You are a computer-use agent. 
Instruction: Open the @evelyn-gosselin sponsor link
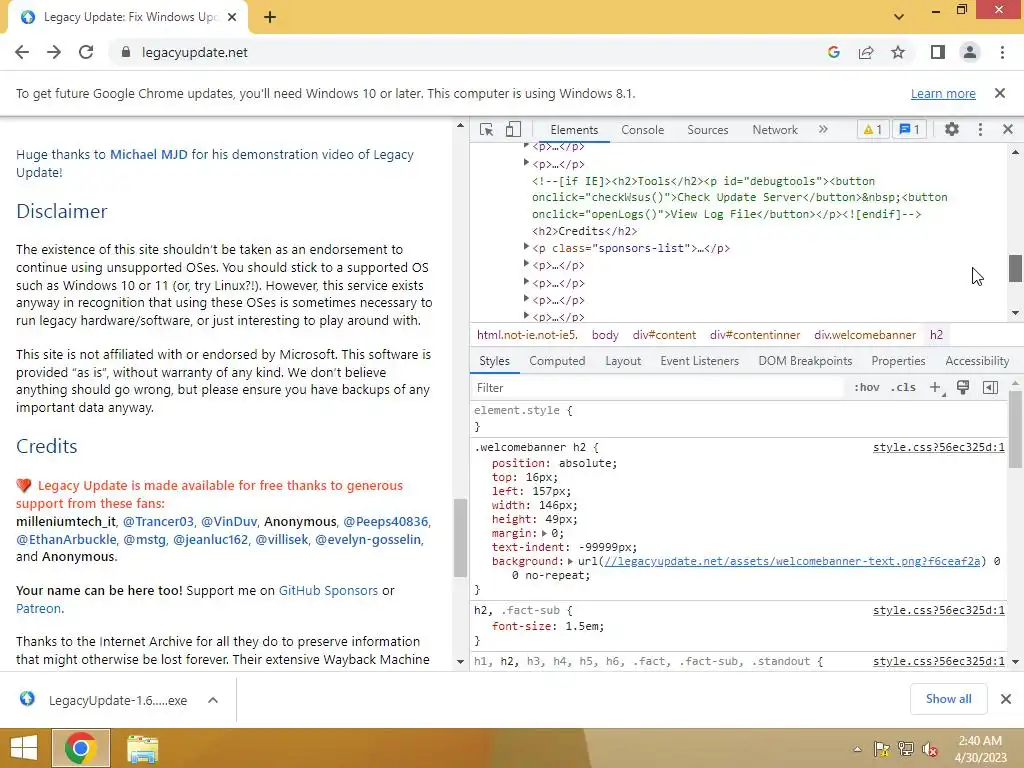pyautogui.click(x=368, y=539)
